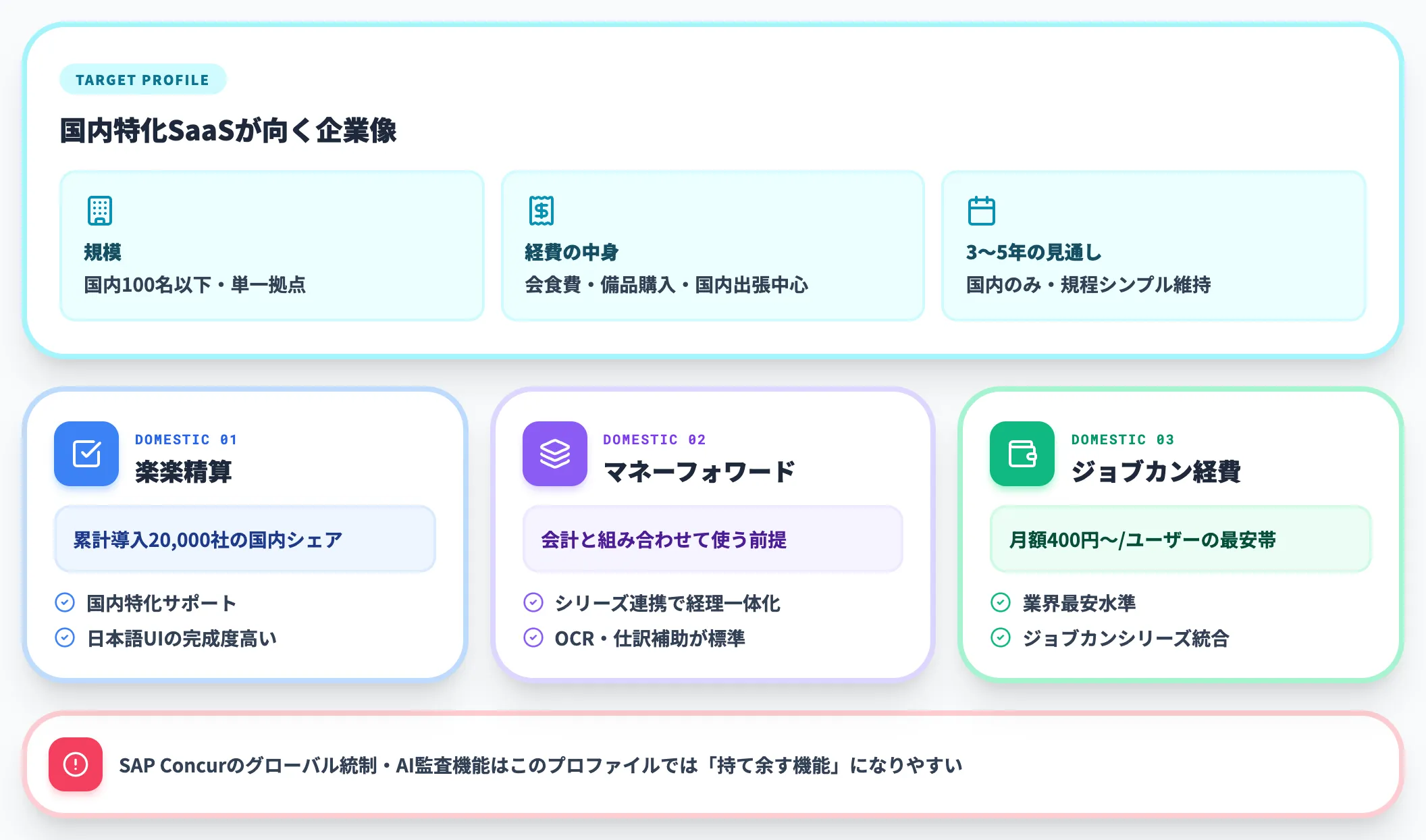This screenshot has height=840, width=1426.
Task: Click the 楽楽精算 title
Action: 183,471
